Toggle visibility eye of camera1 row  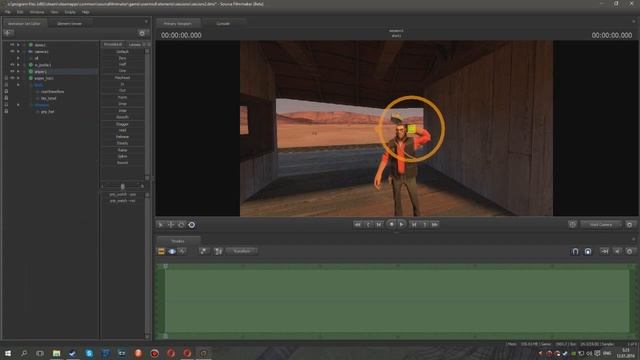(x=12, y=52)
